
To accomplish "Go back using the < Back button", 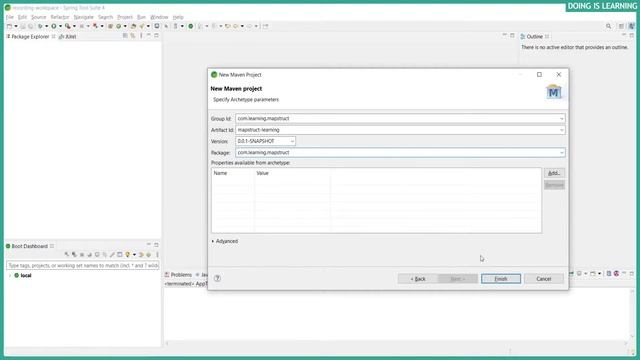I will point(418,279).
